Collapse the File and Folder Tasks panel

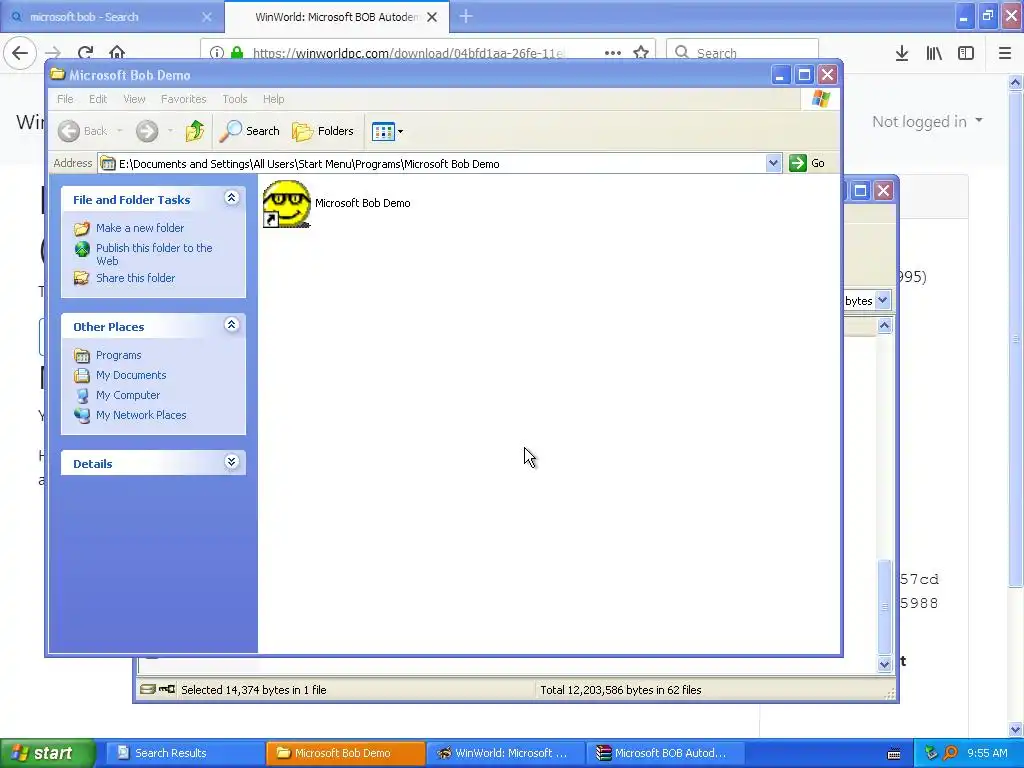pos(231,198)
